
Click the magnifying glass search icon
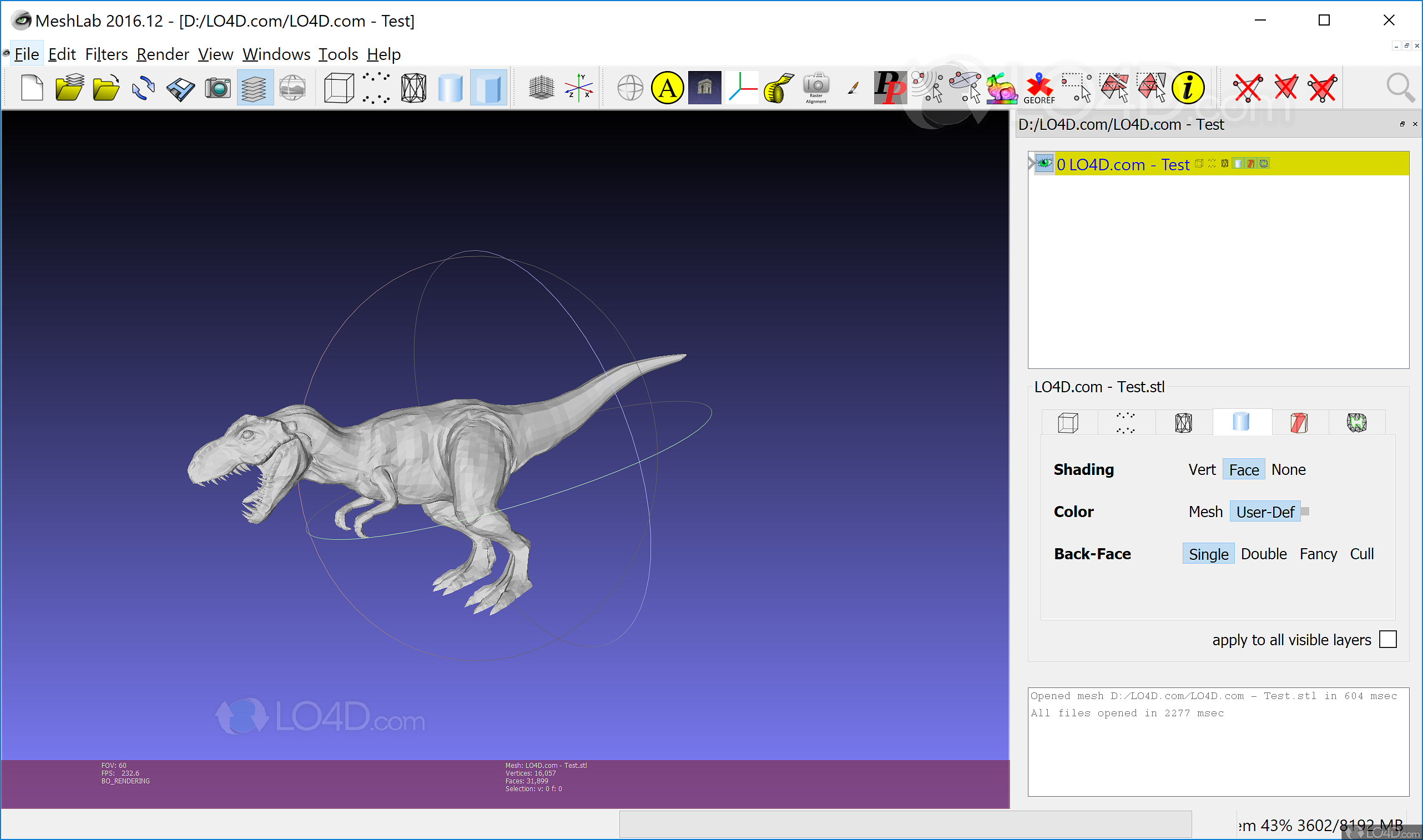tap(1400, 88)
